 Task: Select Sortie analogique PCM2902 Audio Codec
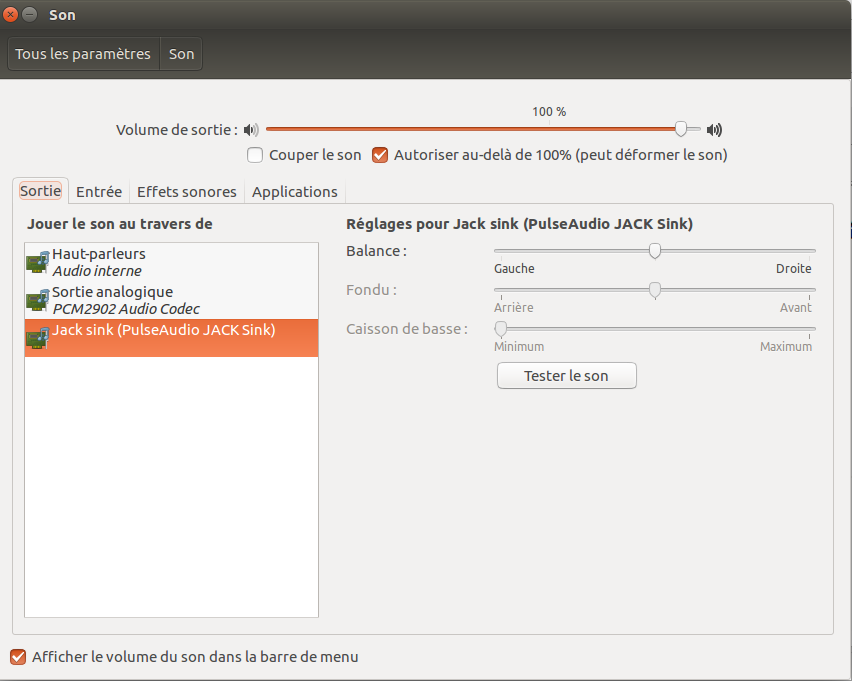coord(171,301)
